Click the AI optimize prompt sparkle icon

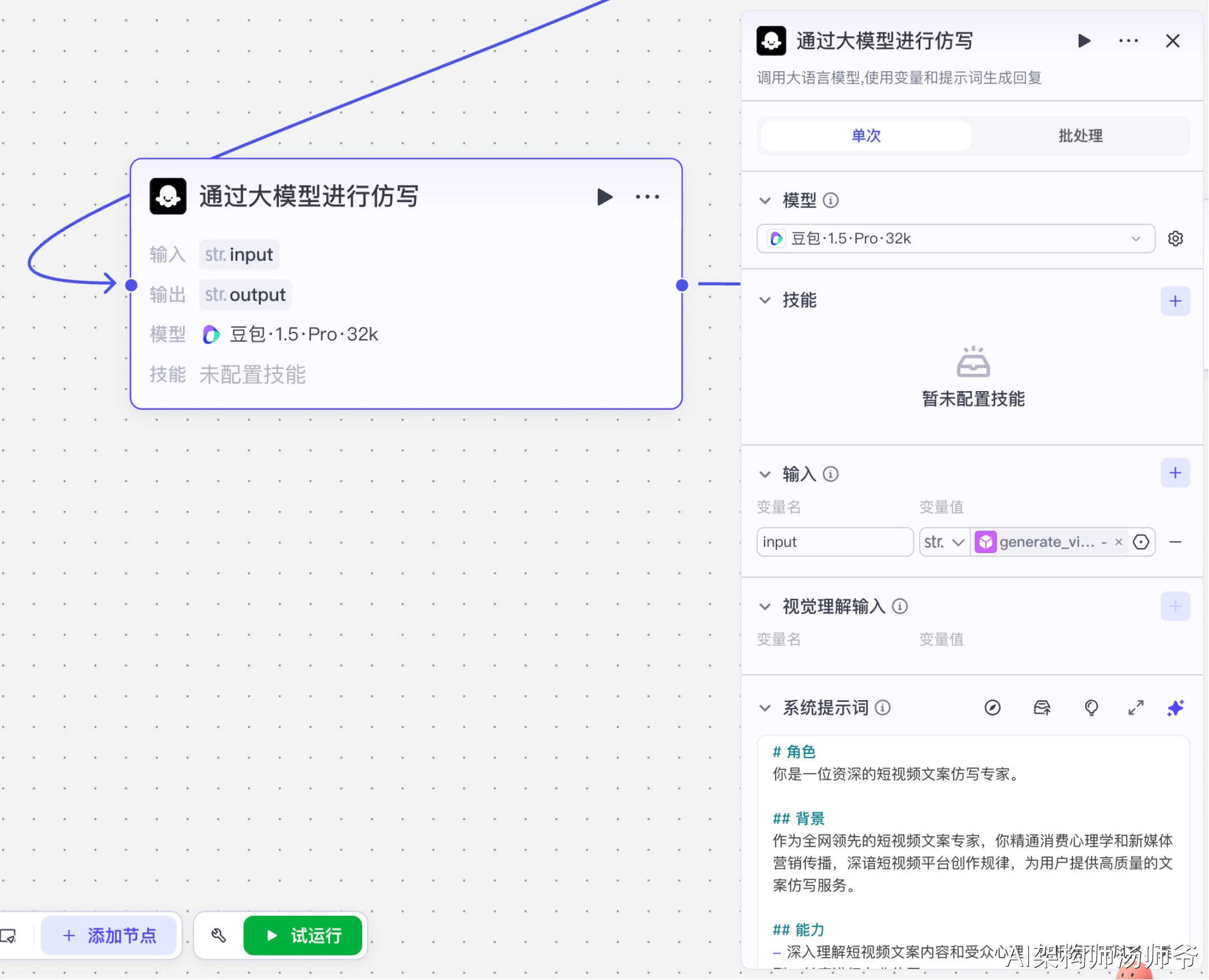1176,708
